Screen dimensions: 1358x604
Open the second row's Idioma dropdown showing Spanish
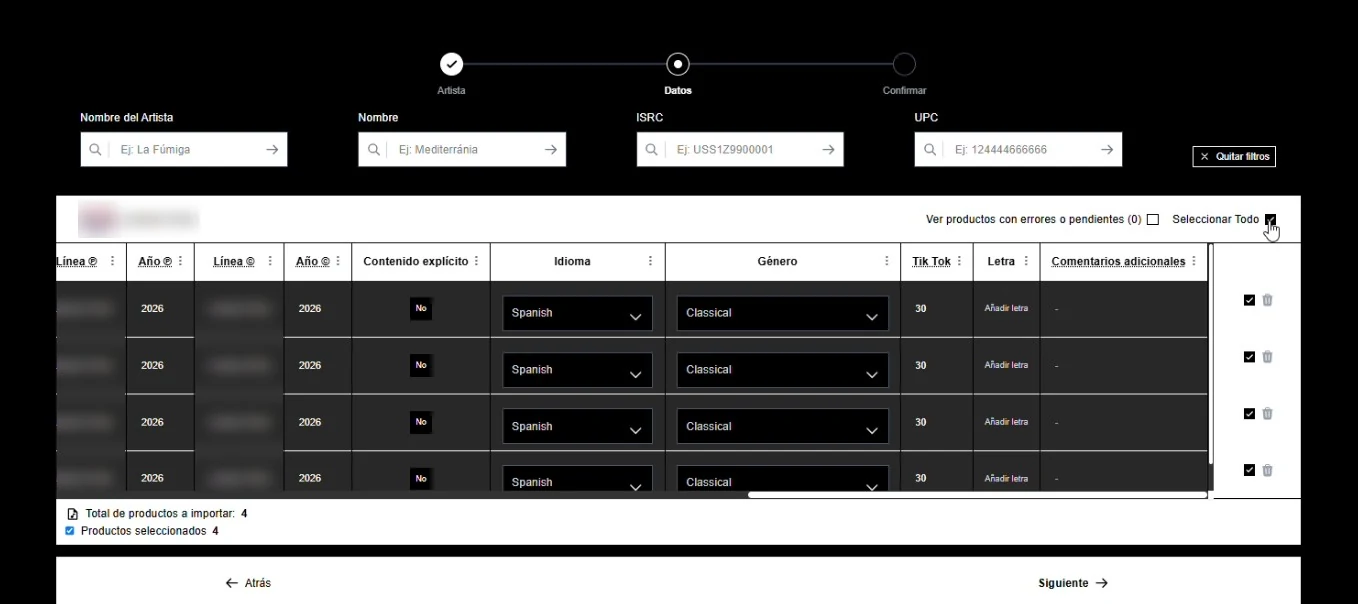pyautogui.click(x=577, y=370)
